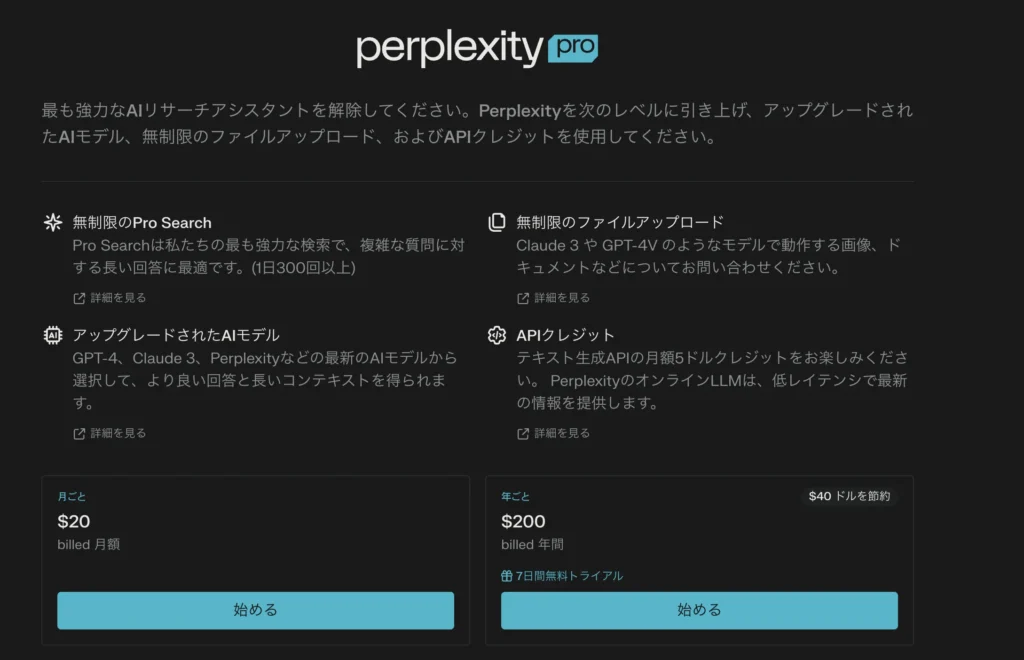Viewport: 1024px width, 660px height.
Task: Click the stacked-documents icon beside 無制限のファイルアップロード
Action: 496,222
